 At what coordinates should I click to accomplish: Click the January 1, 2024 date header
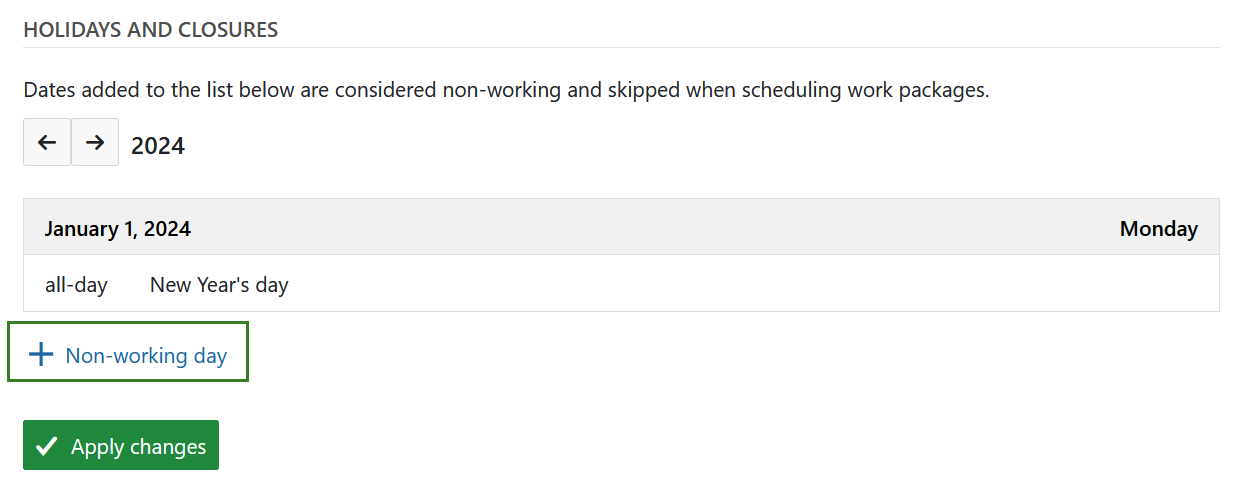(118, 229)
